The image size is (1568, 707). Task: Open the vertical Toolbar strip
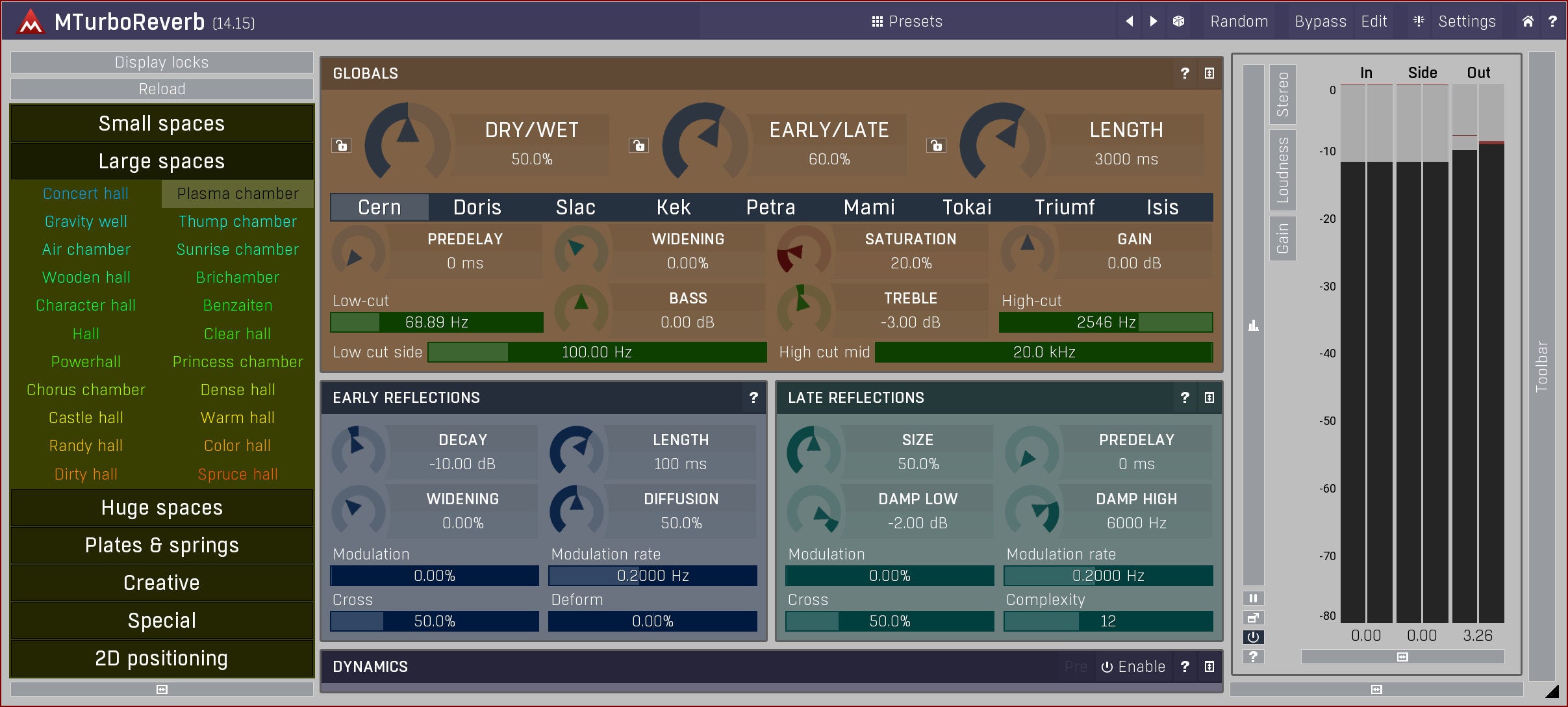(1541, 365)
